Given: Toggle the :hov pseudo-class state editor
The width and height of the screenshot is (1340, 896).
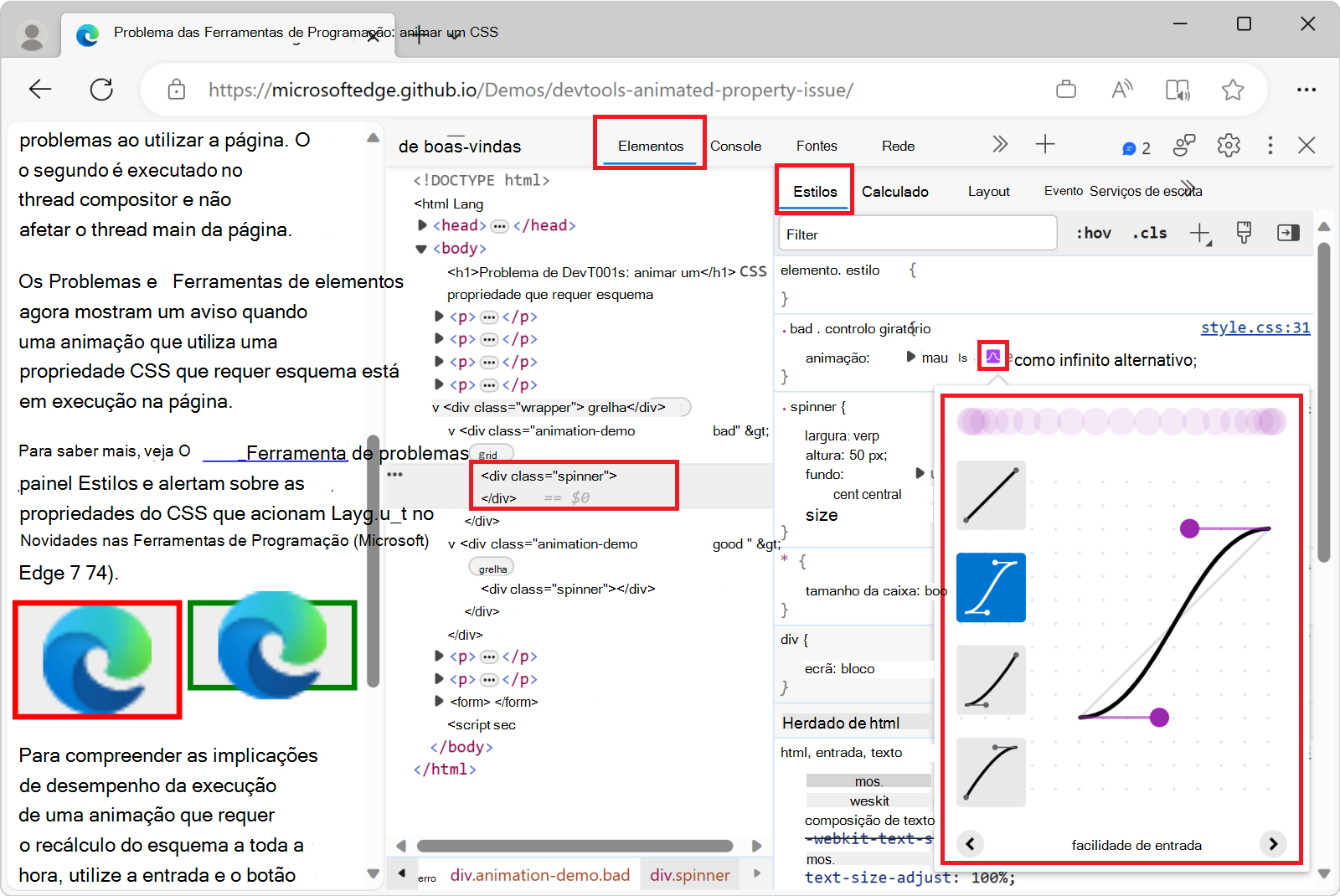Looking at the screenshot, I should pos(1094,233).
